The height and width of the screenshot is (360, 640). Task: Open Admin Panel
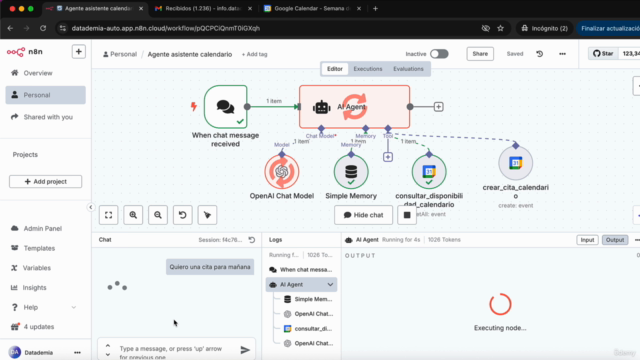click(42, 228)
